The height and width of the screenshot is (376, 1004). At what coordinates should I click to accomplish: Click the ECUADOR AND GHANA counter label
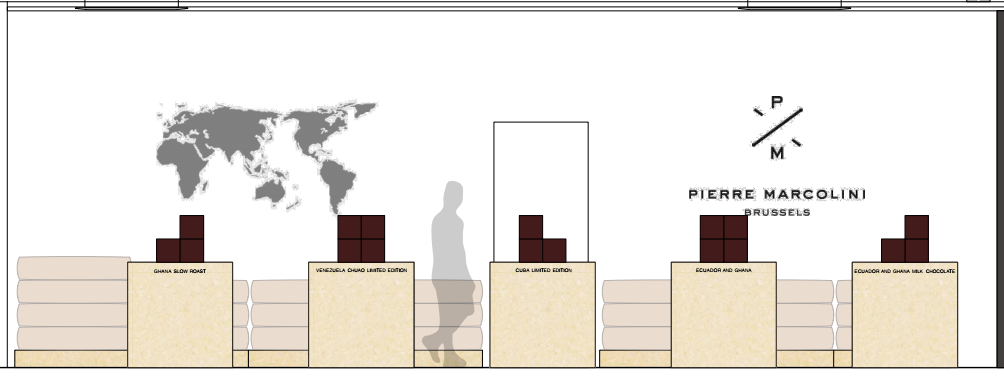coord(724,270)
